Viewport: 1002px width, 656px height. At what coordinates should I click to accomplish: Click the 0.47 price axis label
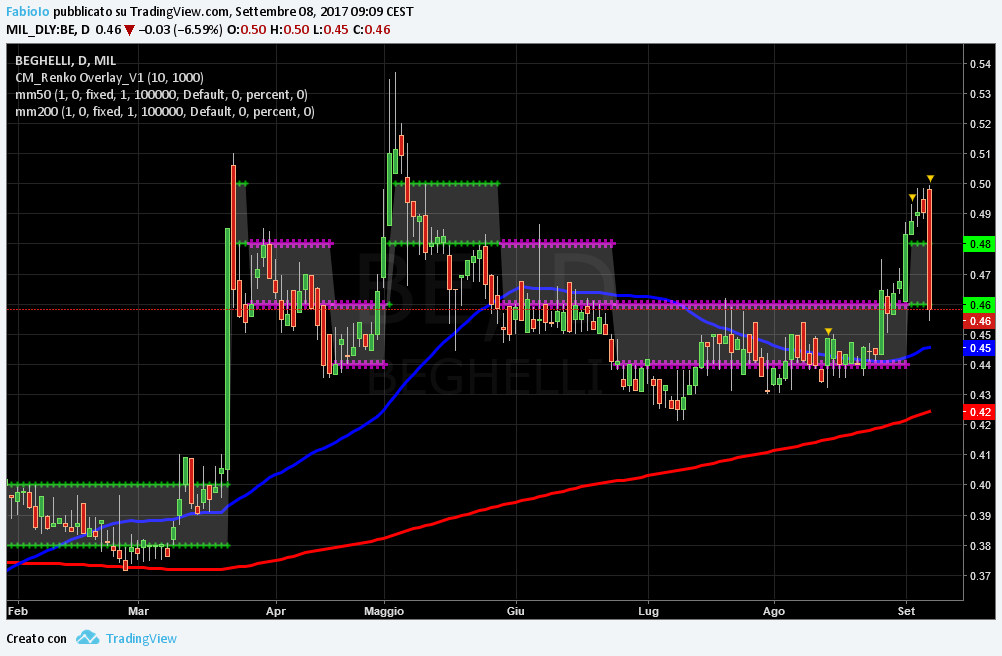(x=980, y=275)
